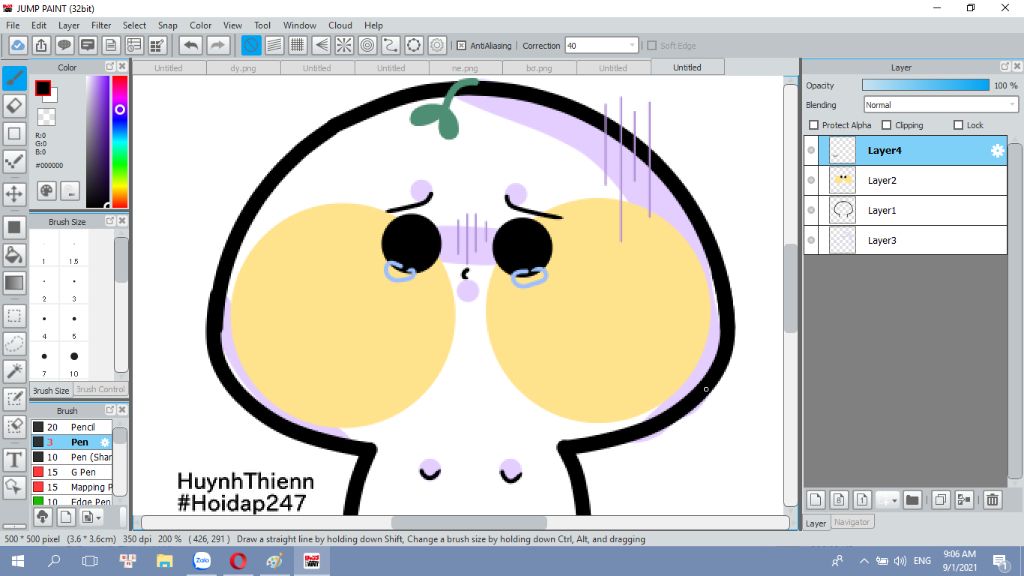Click the vertical rainbow hue slider
The height and width of the screenshot is (576, 1024).
(120, 142)
